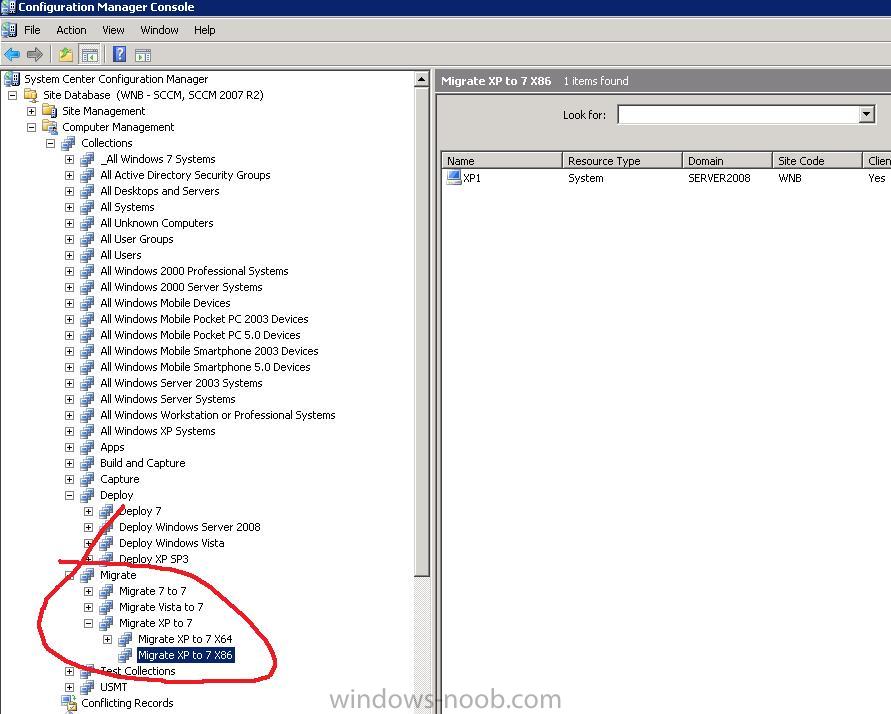Toggle the Show/Hide Console Tree icon

point(90,55)
